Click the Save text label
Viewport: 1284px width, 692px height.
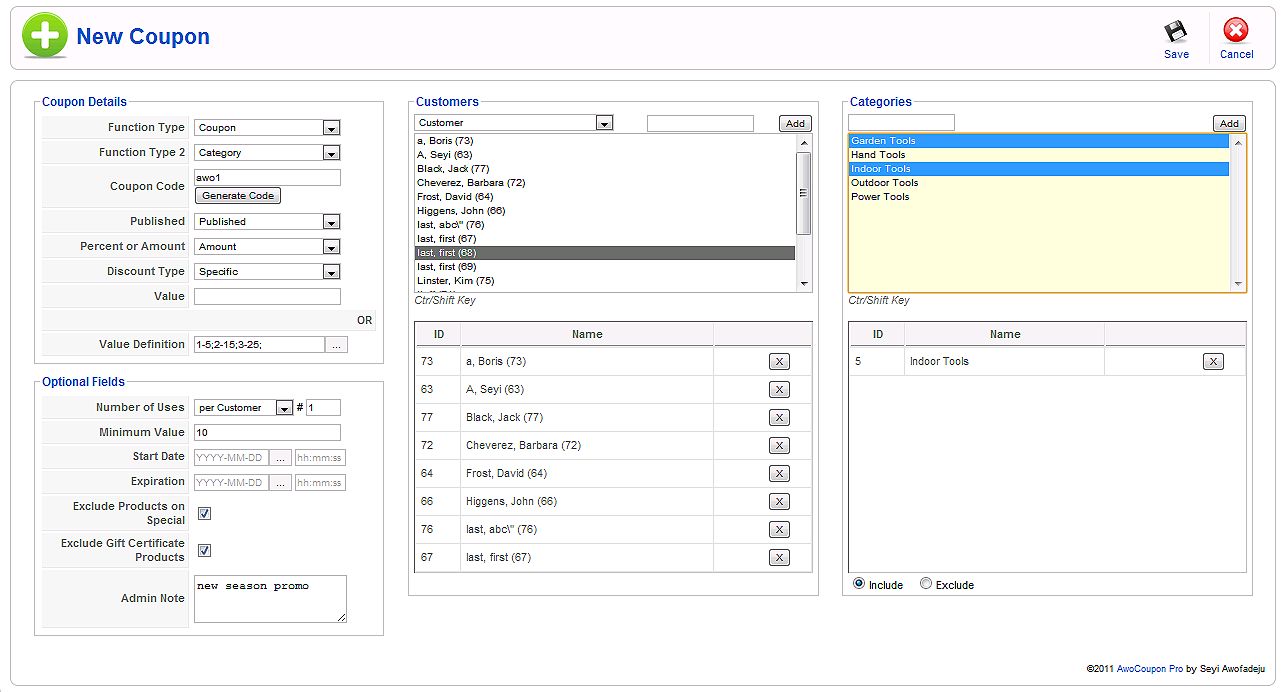pos(1176,54)
